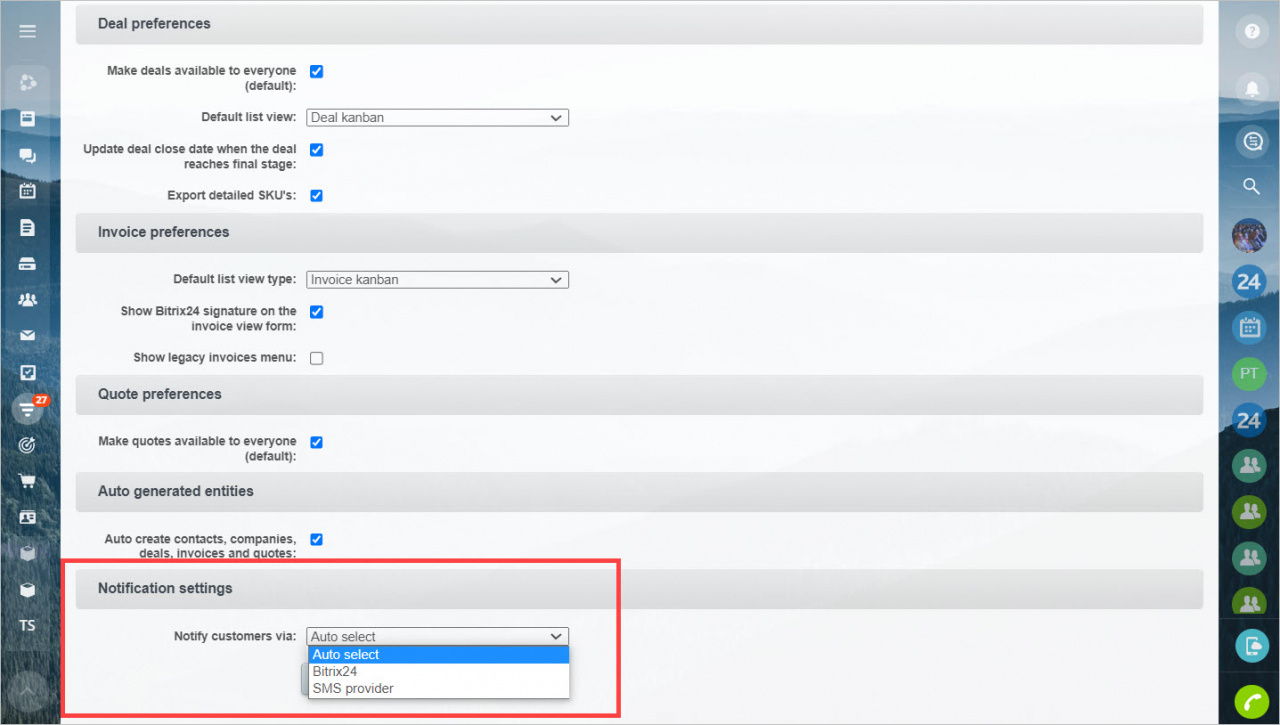Screen dimensions: 1280x725
Task: Open the Invoice kanban list view type dropdown
Action: (x=437, y=280)
